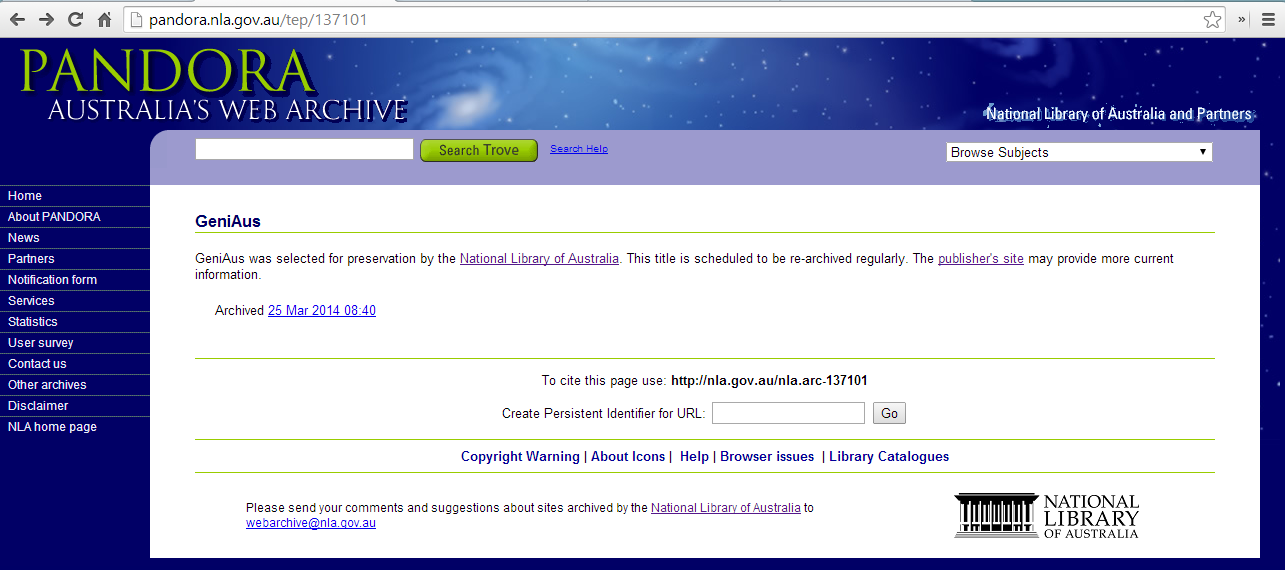Image resolution: width=1285 pixels, height=570 pixels.
Task: Open Services in the side menu
Action: pos(75,301)
